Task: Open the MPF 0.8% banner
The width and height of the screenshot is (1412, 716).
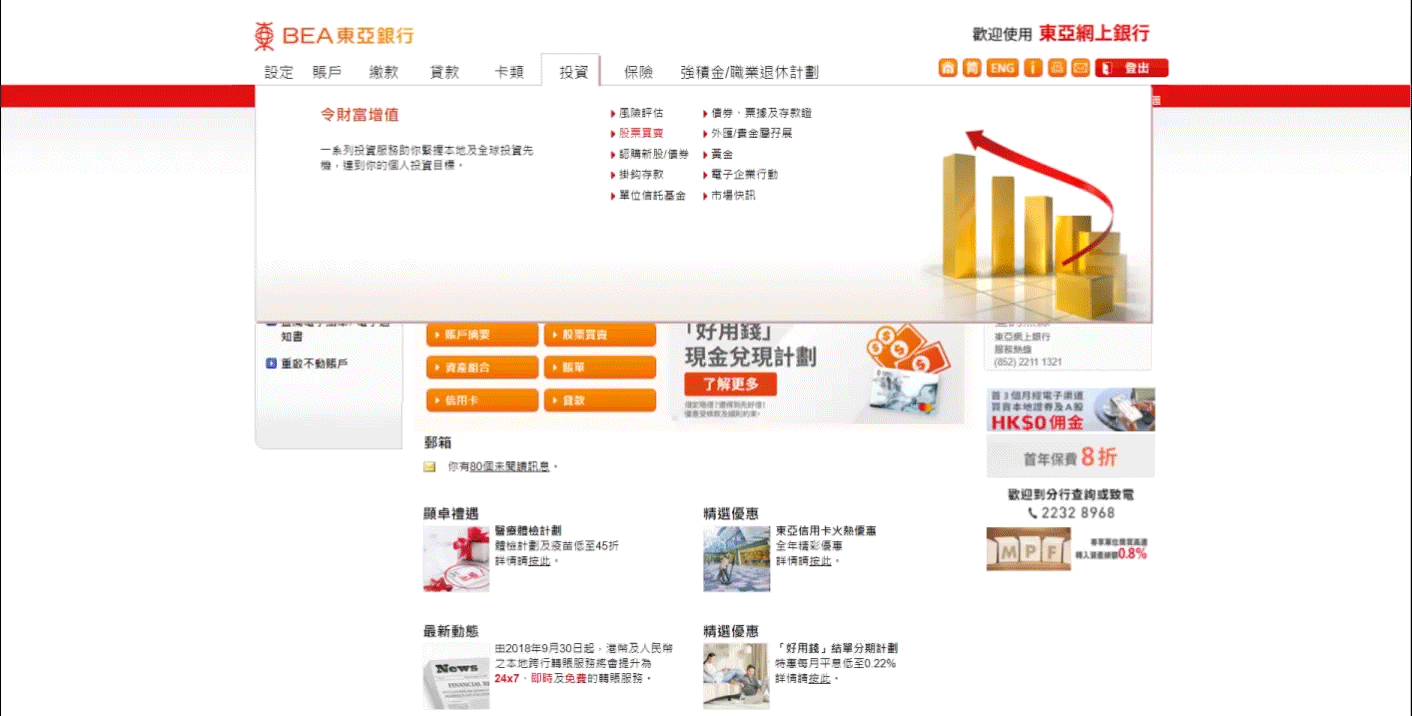Action: pyautogui.click(x=1070, y=549)
